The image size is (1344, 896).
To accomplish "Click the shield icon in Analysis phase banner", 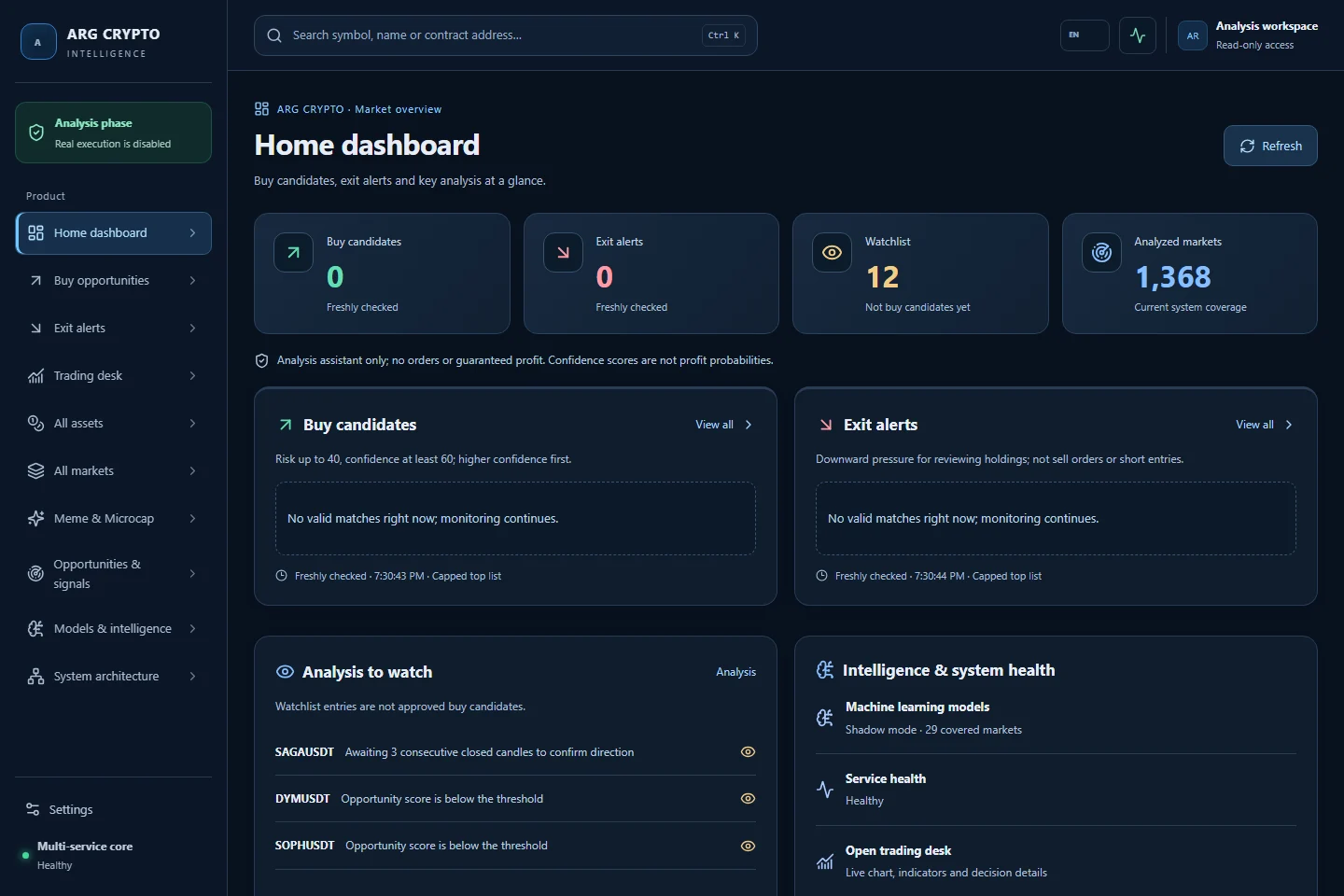I will [x=36, y=133].
